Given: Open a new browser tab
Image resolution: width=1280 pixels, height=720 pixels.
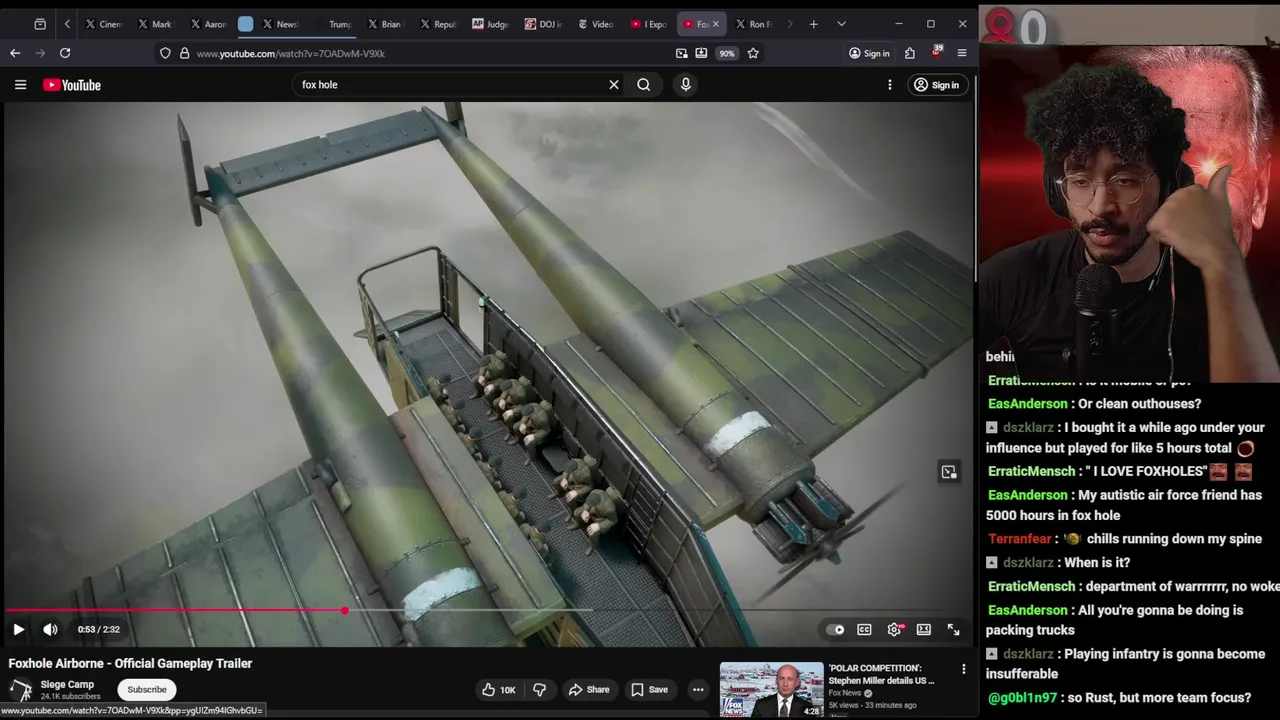Looking at the screenshot, I should tap(814, 24).
